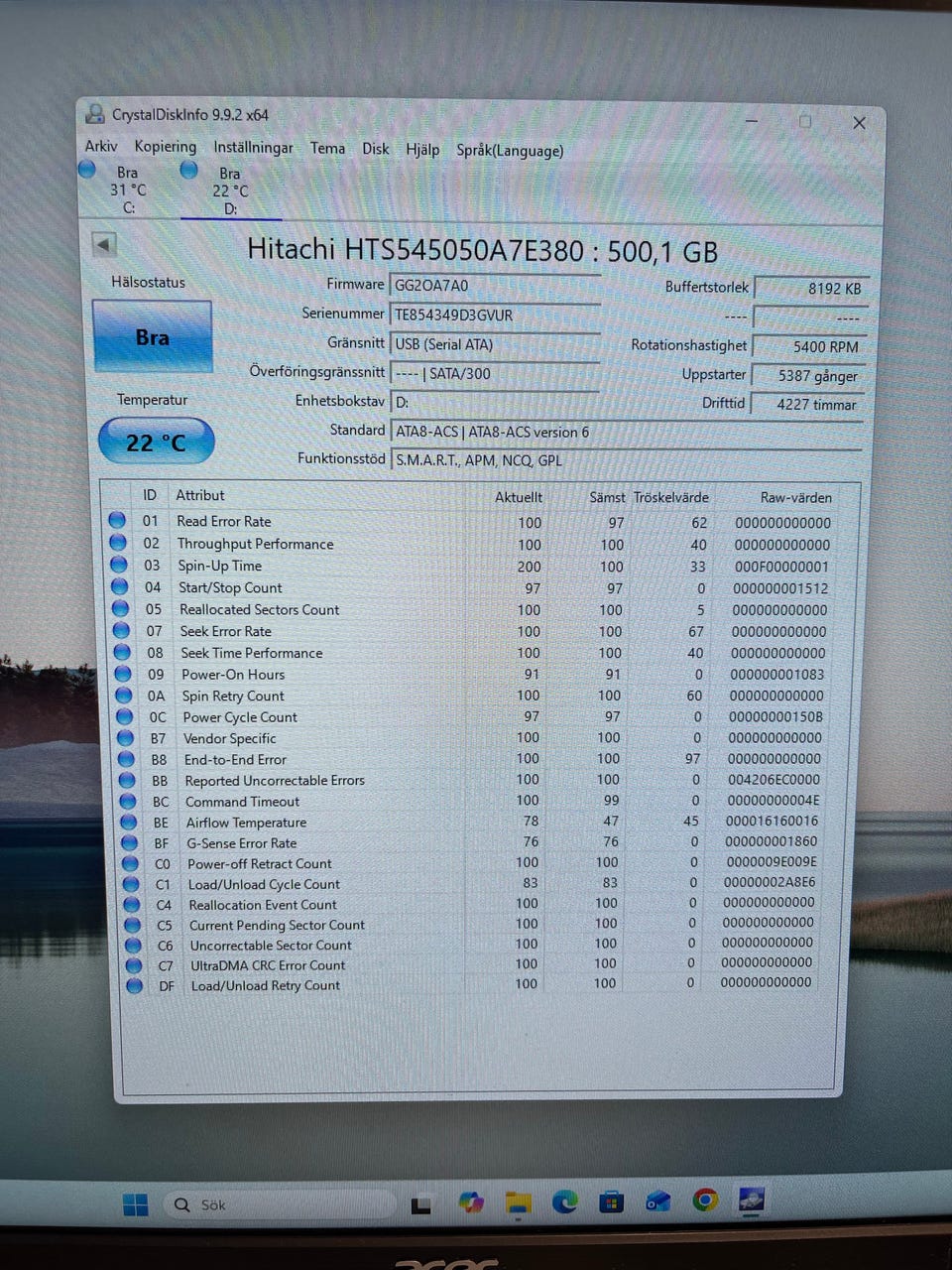Click status icon for Reallocated Sectors Count

[x=121, y=608]
